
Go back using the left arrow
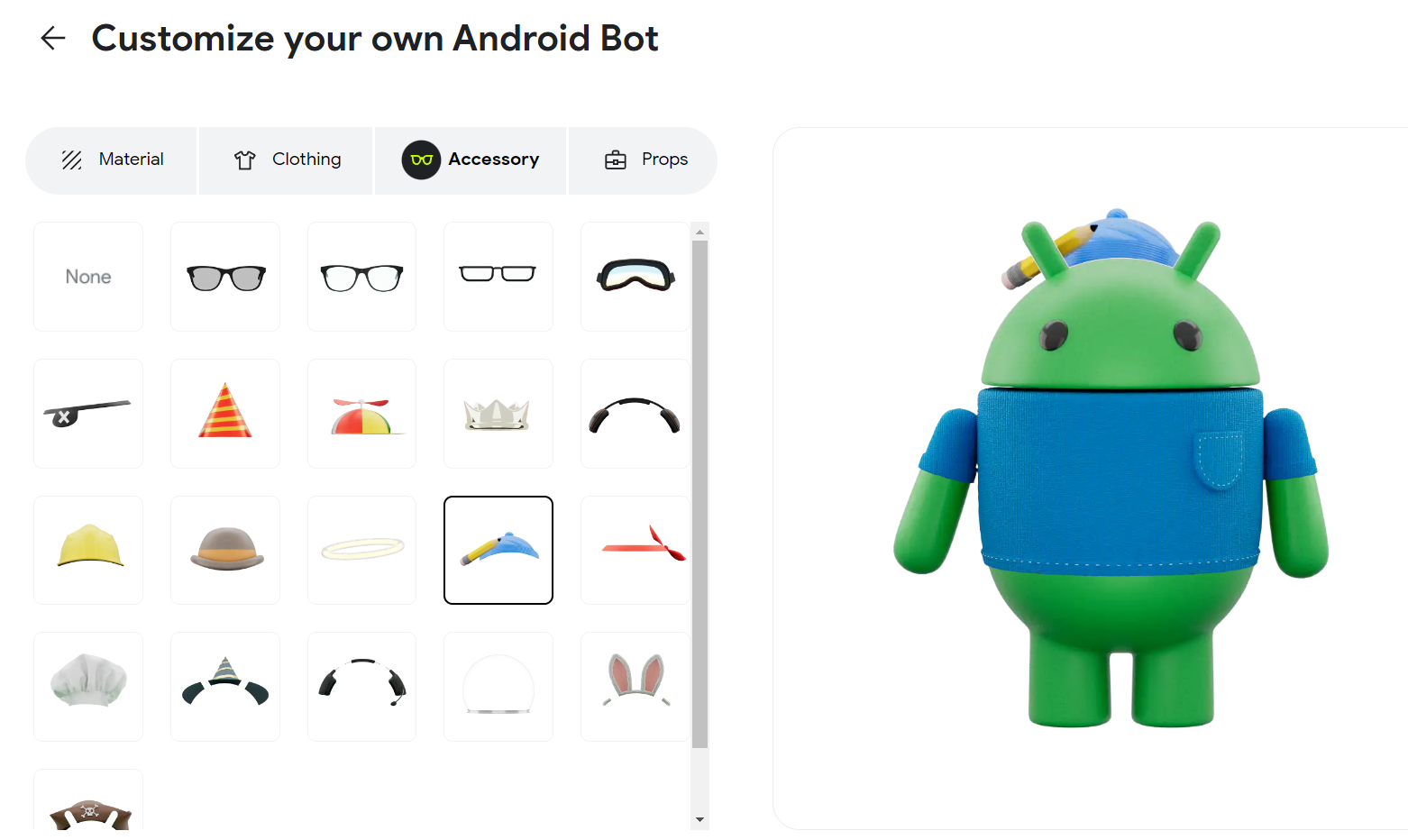pos(53,38)
